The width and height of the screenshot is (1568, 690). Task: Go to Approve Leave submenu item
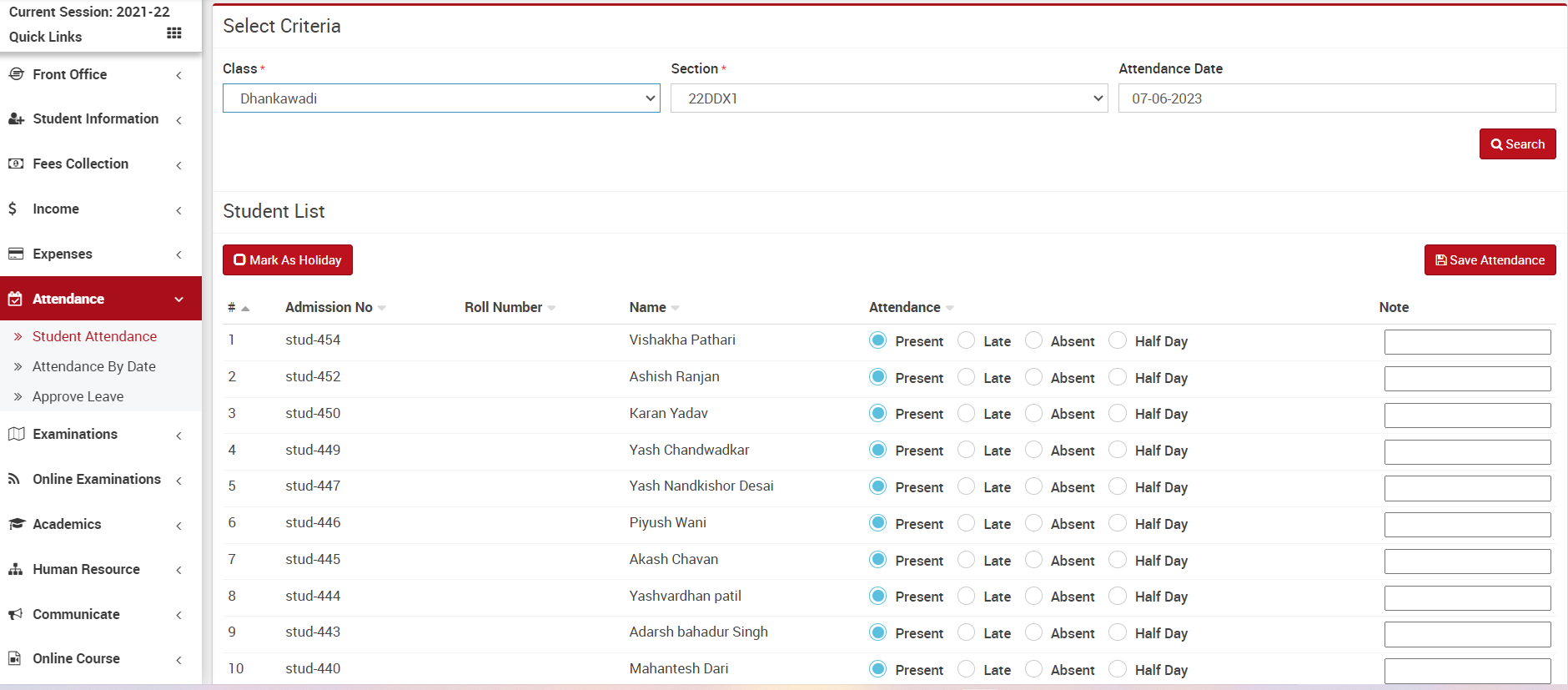click(78, 396)
